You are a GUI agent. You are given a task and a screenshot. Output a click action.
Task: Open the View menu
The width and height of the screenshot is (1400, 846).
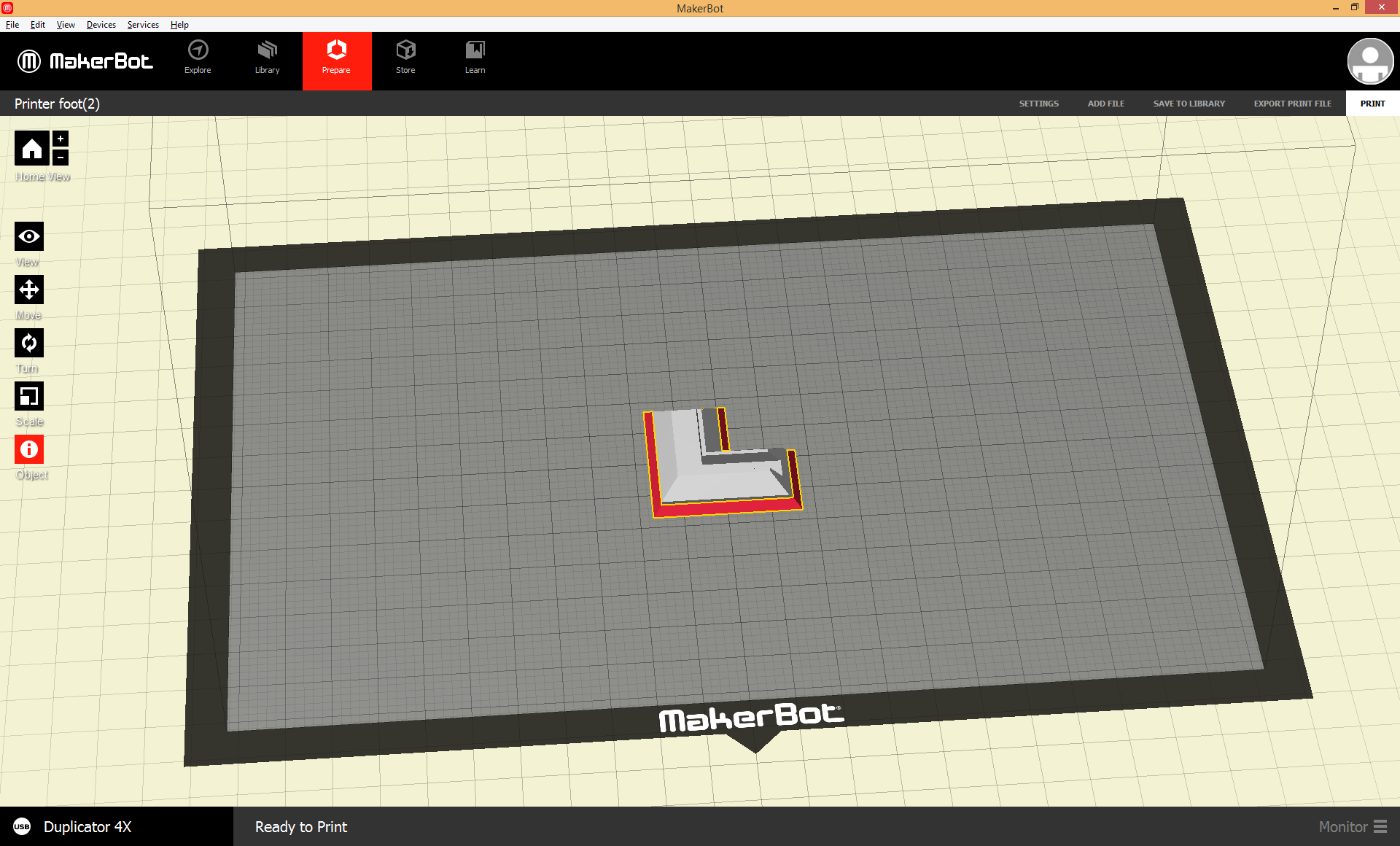point(66,25)
